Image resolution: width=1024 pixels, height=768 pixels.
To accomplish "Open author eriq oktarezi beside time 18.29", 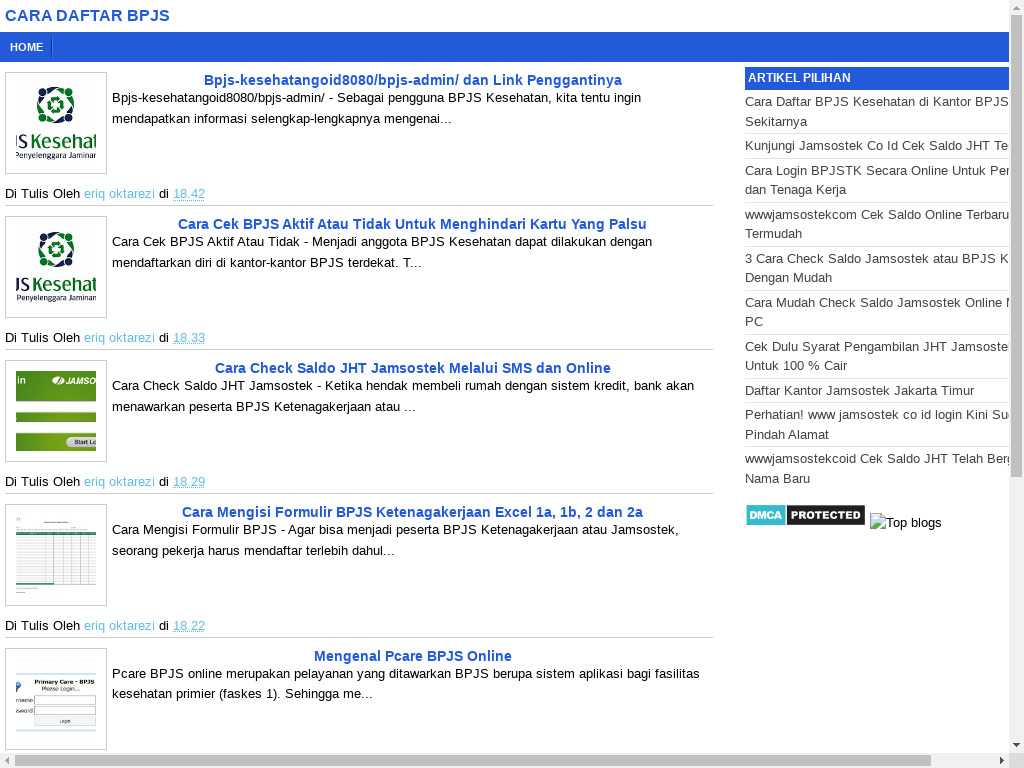I will 119,482.
